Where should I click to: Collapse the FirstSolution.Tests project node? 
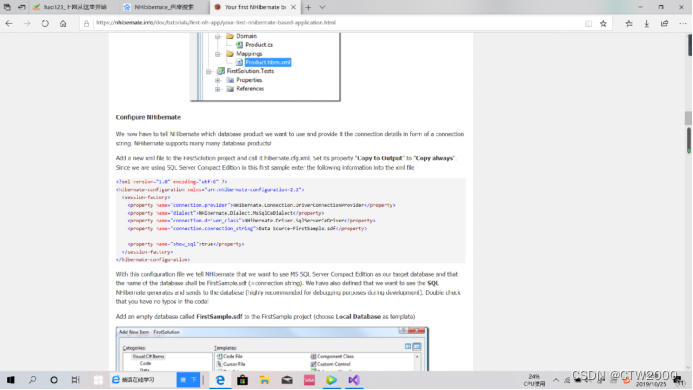208,71
